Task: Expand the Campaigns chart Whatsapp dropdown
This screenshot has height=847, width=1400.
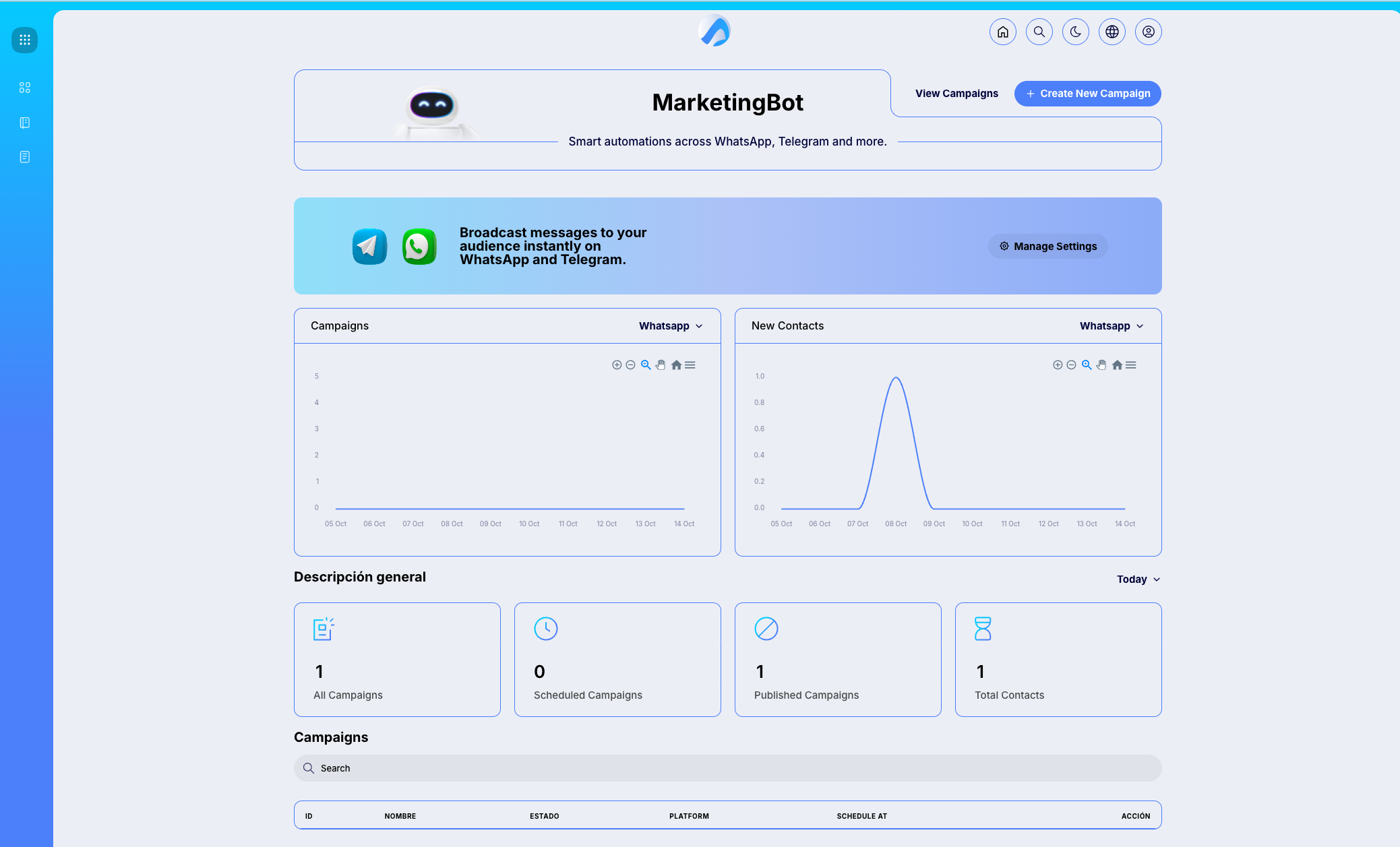Action: (671, 326)
